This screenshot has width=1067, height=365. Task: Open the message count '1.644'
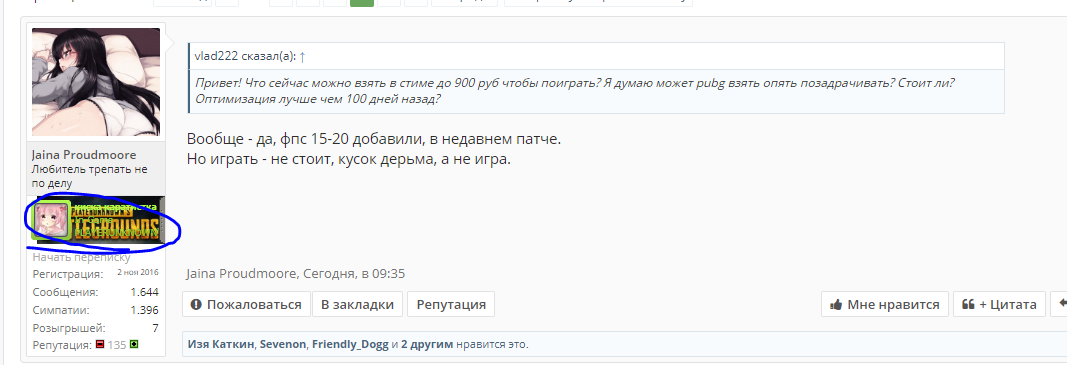coord(144,292)
